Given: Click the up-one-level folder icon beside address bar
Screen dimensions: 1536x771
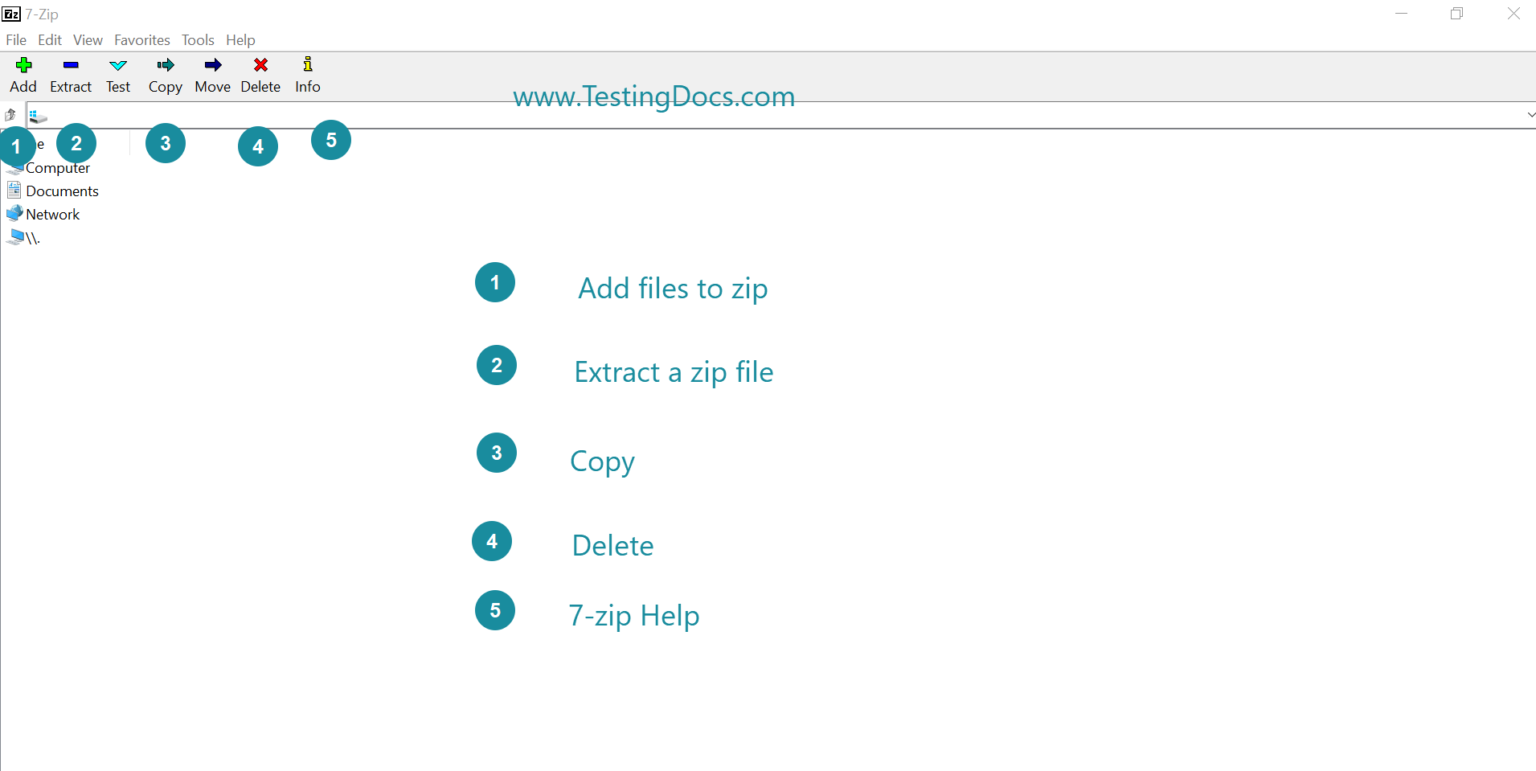Looking at the screenshot, I should click(x=10, y=114).
